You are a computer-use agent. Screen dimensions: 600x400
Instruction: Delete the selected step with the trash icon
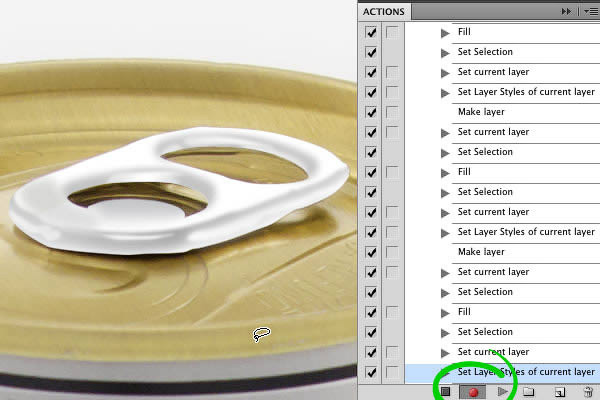coord(589,392)
